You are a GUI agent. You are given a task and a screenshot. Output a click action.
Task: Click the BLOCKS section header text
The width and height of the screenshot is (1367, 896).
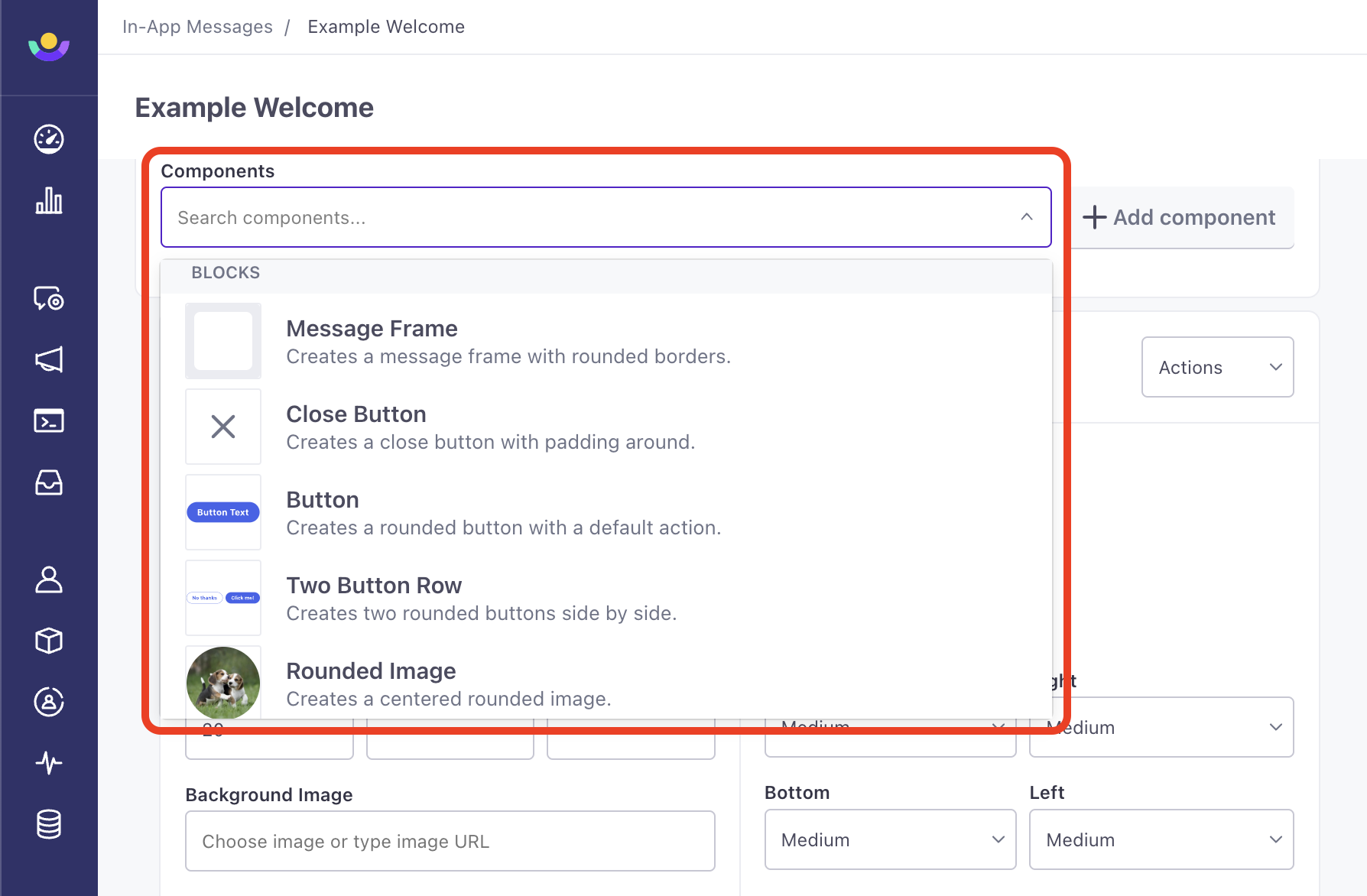(x=226, y=273)
